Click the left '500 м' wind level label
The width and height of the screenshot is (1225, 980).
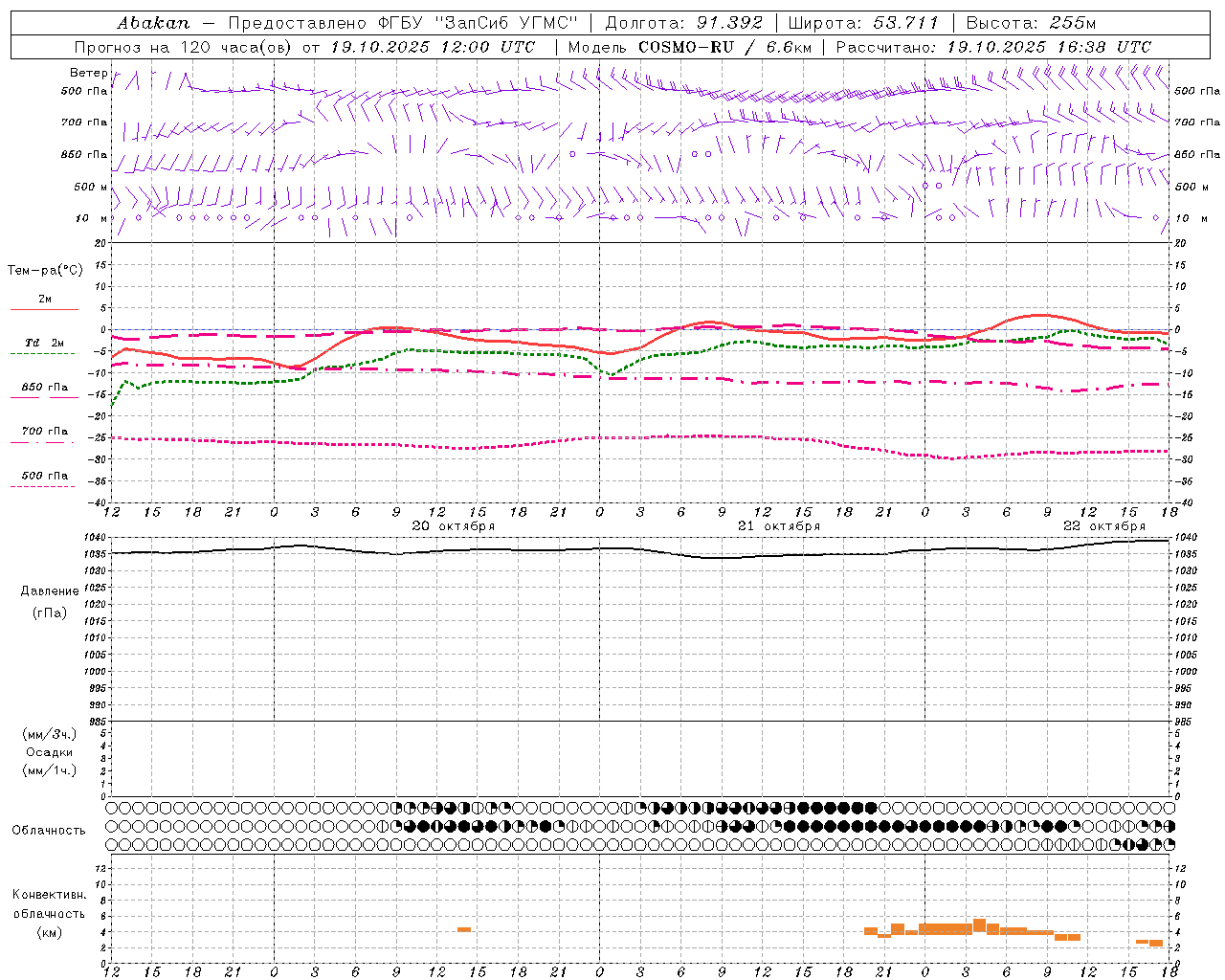point(91,187)
